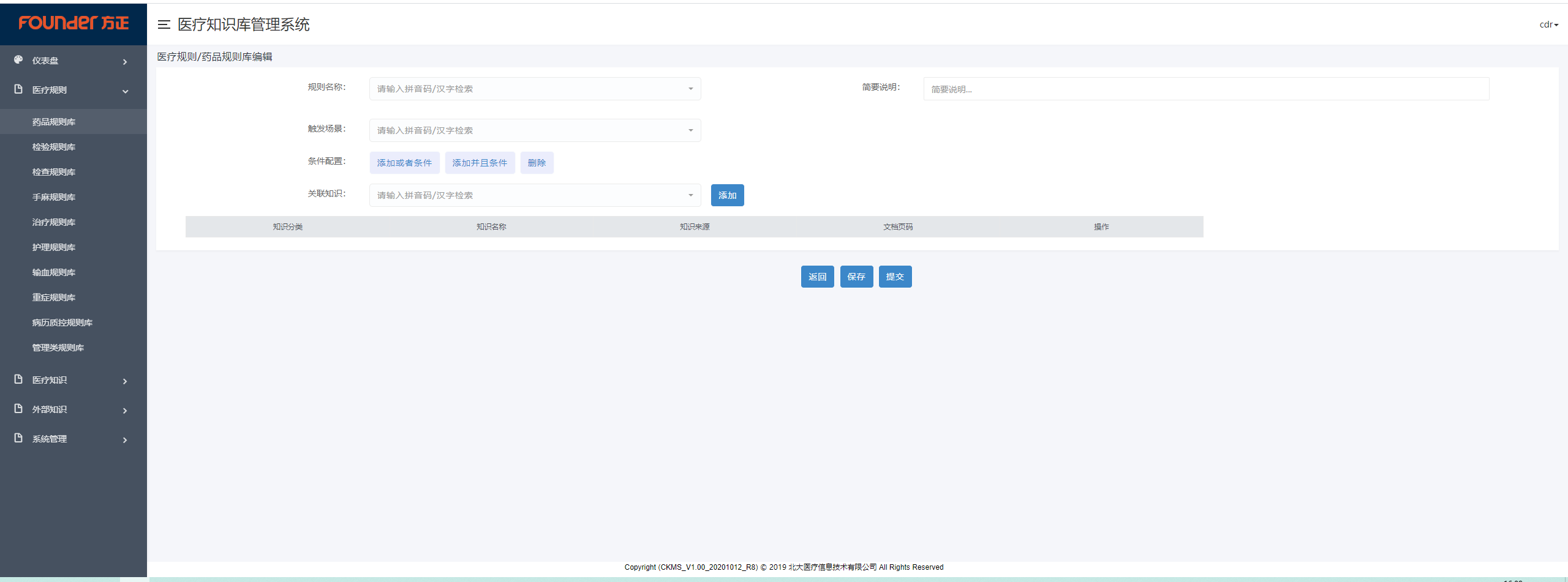This screenshot has height=582, width=1568.
Task: Click the Copyright footer text
Action: pyautogui.click(x=784, y=567)
